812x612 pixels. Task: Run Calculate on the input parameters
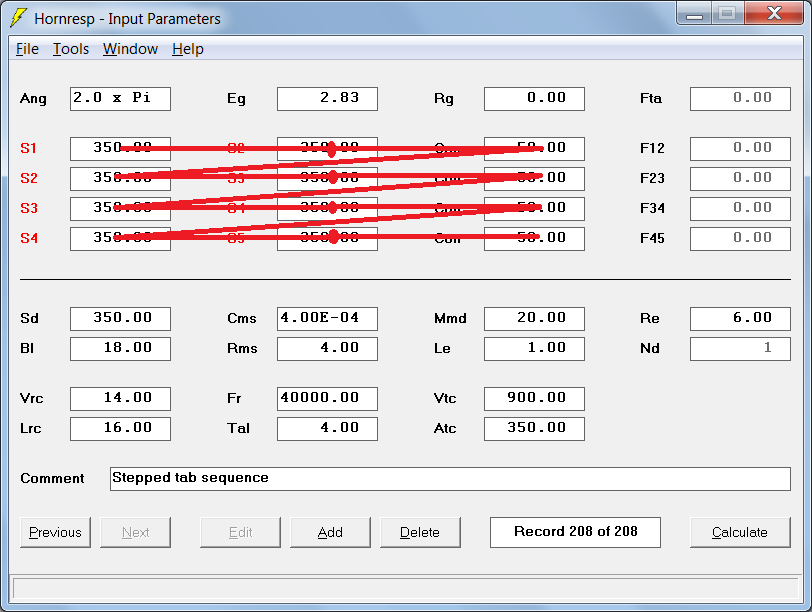click(740, 532)
